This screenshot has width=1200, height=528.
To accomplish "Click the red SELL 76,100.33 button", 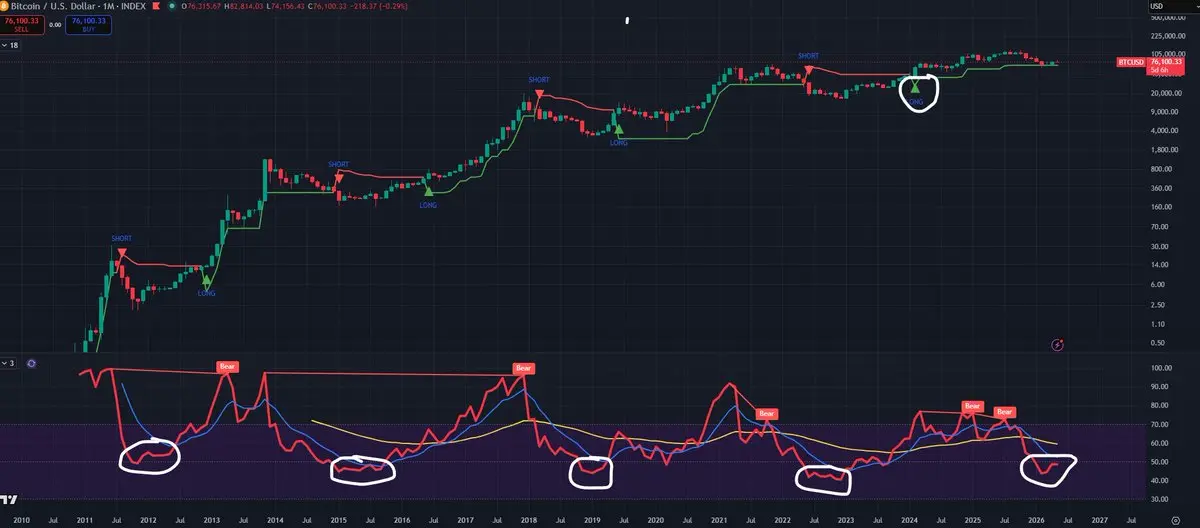I will pos(21,24).
